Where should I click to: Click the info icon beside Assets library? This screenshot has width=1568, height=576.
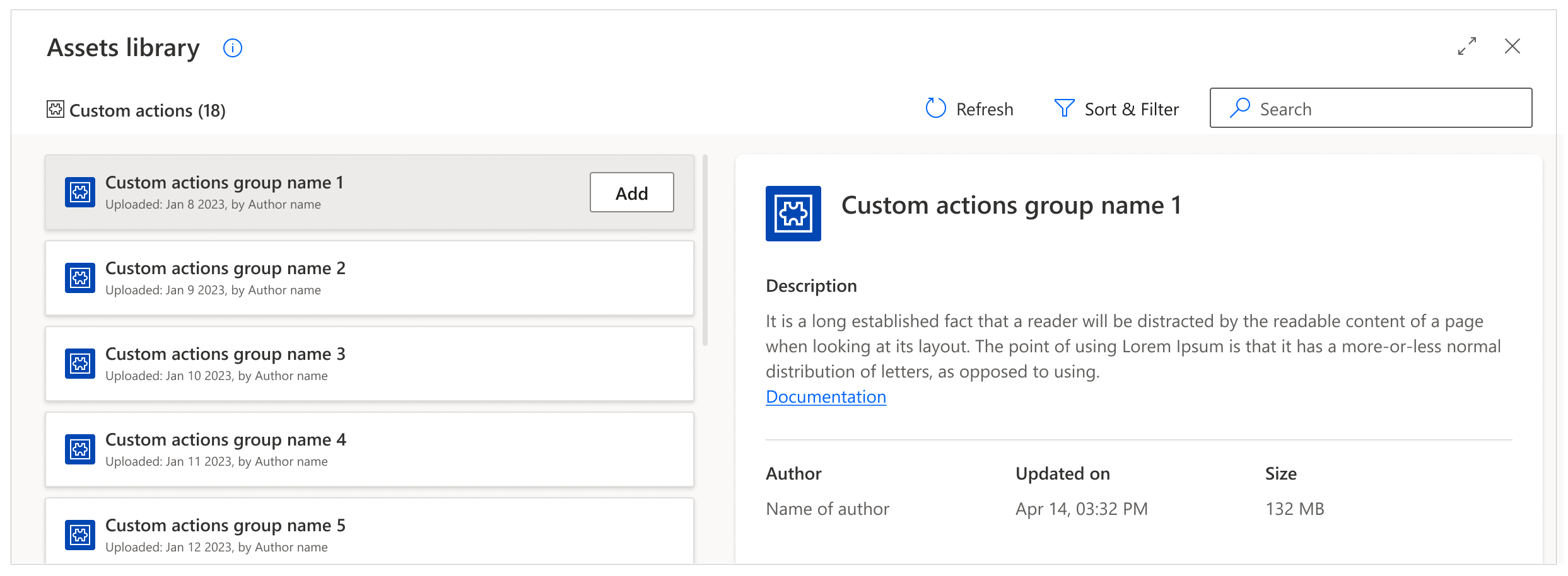[x=232, y=48]
